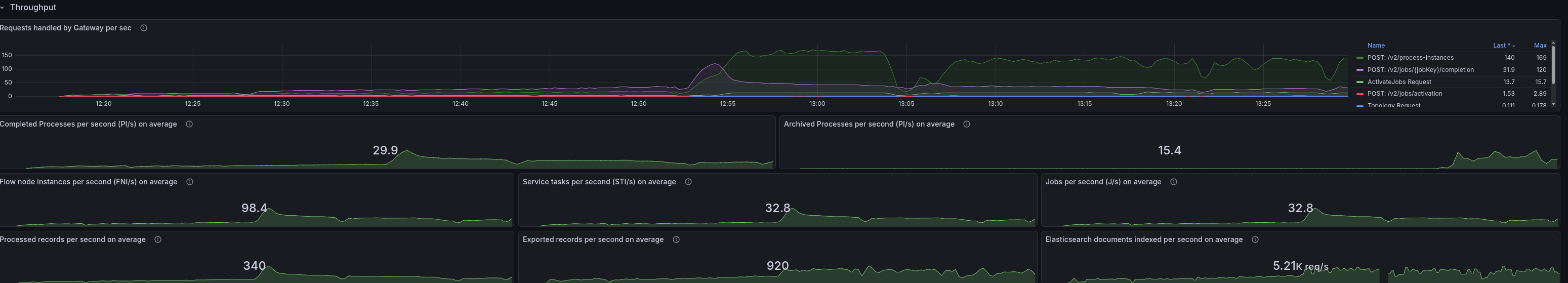Click info icon for Processed records panel
The height and width of the screenshot is (283, 1568).
[x=157, y=240]
